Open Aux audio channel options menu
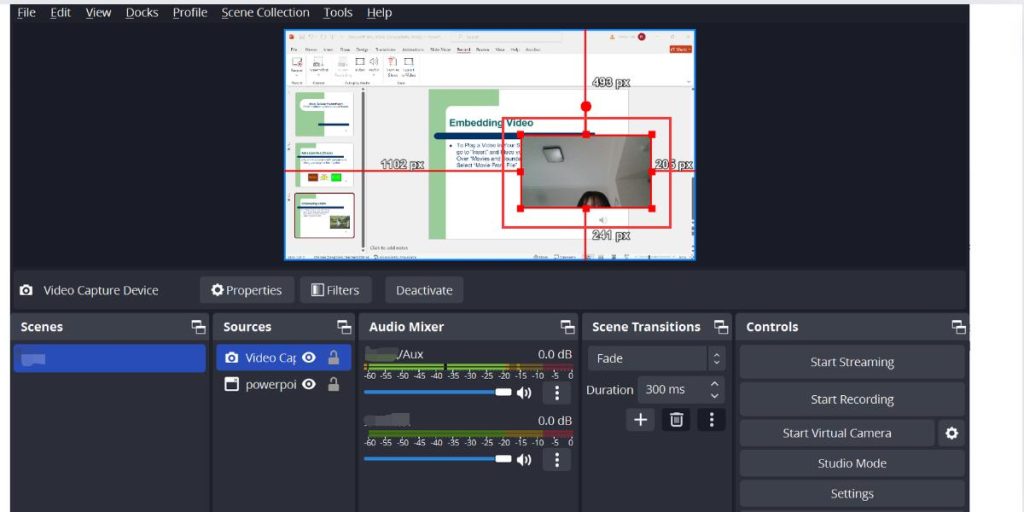 click(556, 392)
